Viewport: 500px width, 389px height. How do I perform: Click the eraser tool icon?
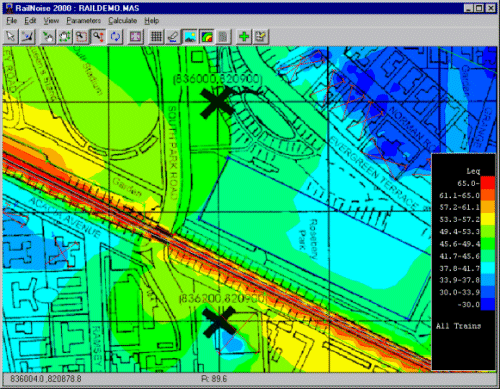(x=173, y=36)
